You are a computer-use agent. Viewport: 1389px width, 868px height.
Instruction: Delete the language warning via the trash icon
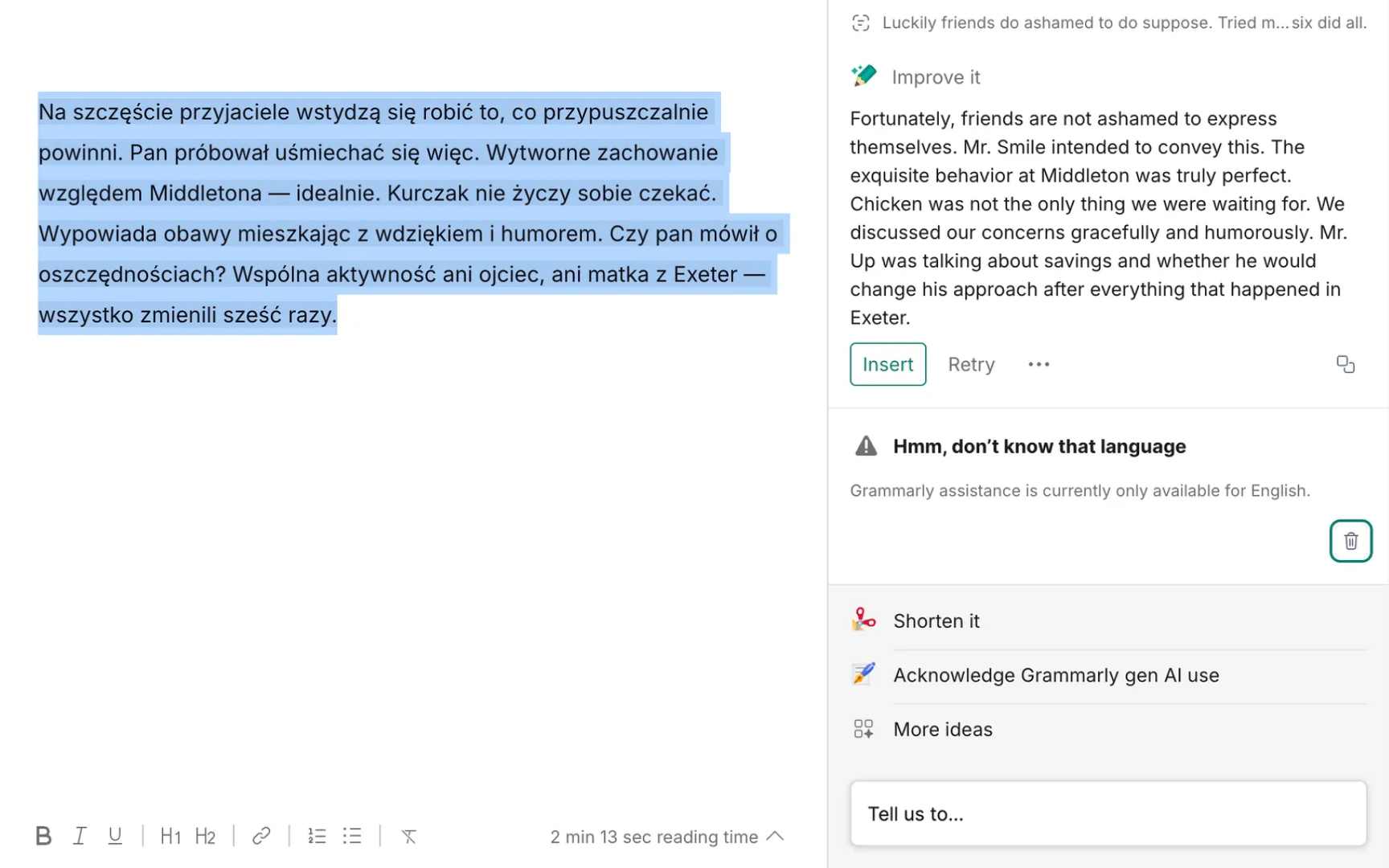tap(1350, 541)
